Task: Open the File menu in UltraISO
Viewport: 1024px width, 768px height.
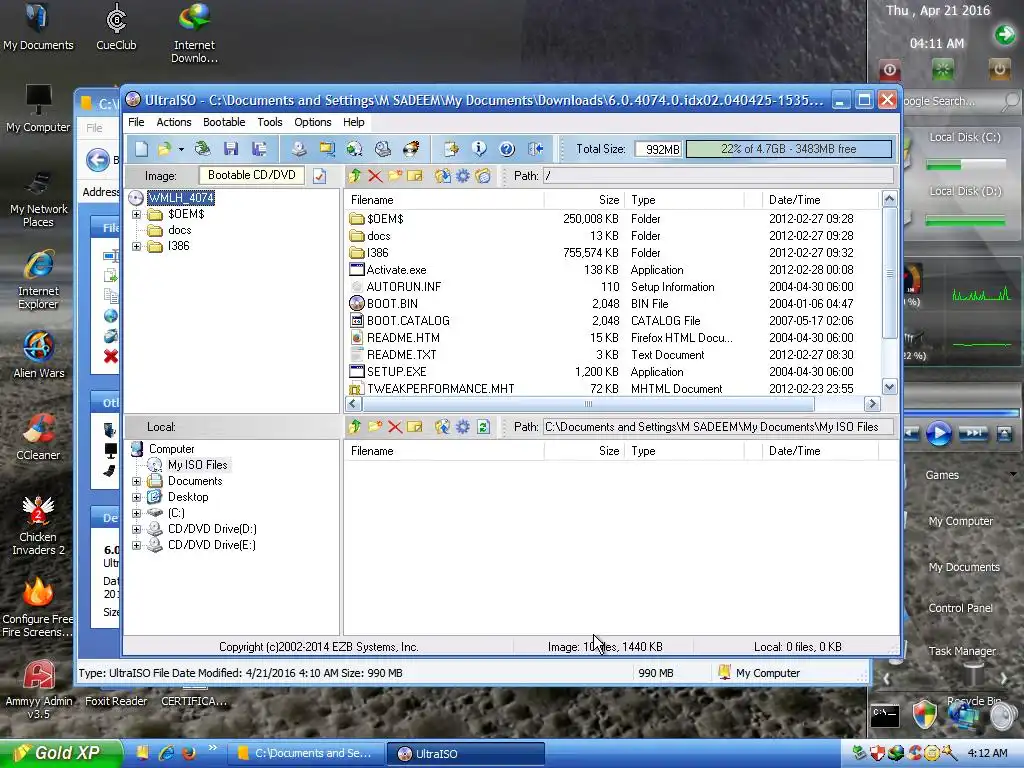Action: pos(136,122)
